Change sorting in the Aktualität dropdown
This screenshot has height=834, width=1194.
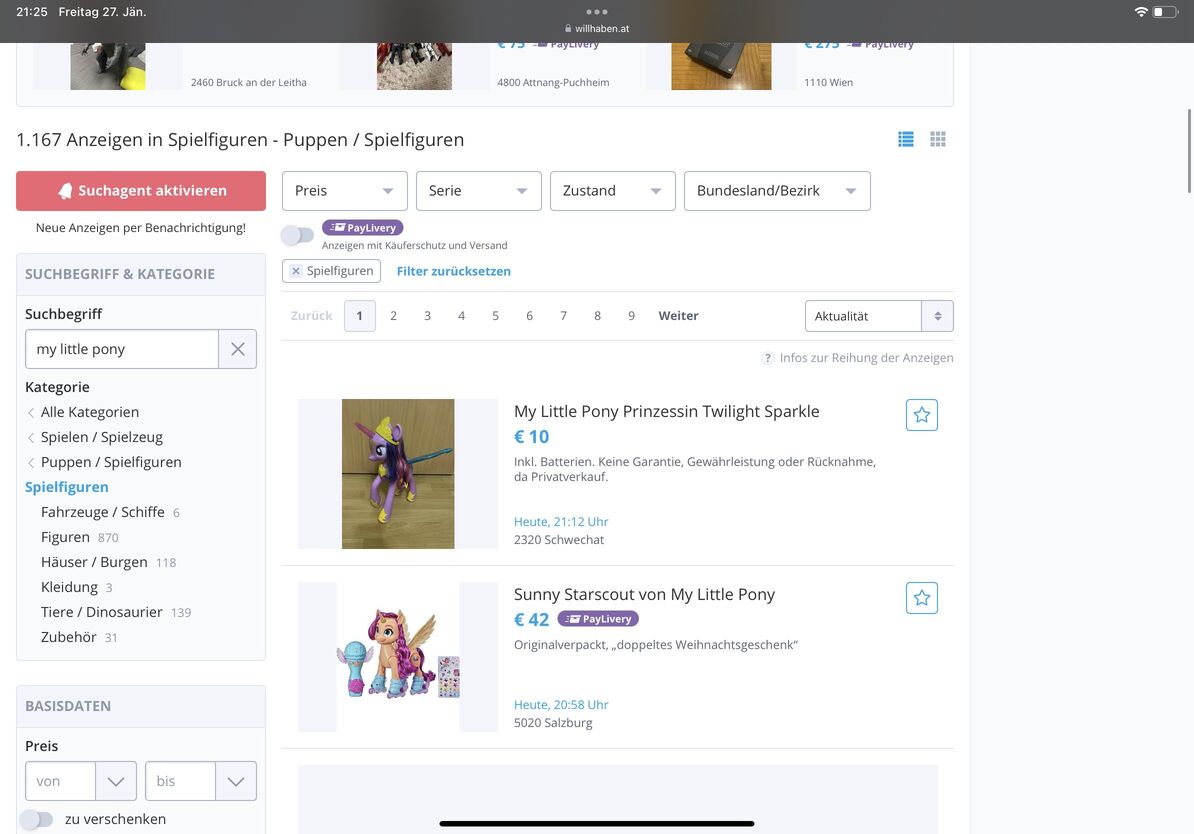coord(878,316)
